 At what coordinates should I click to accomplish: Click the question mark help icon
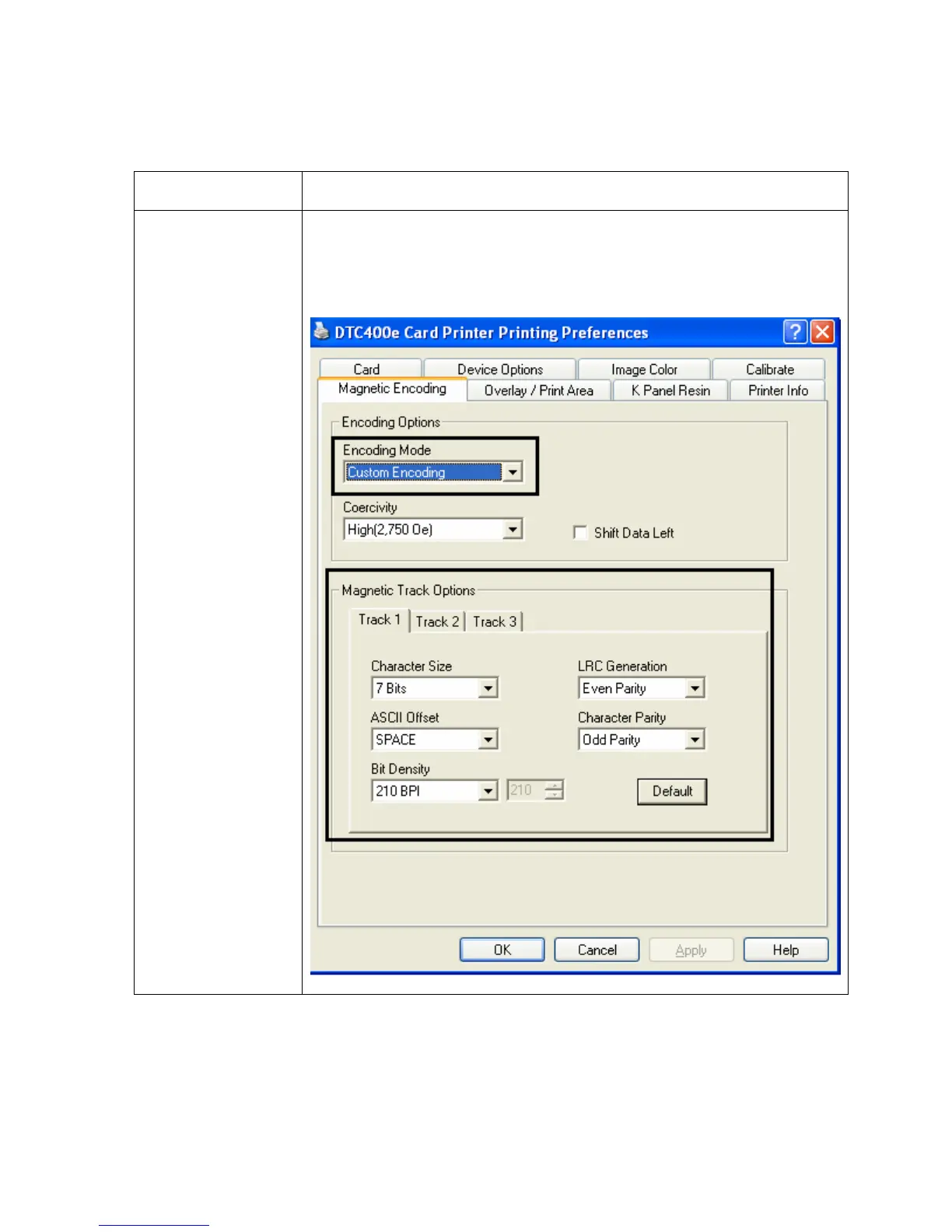click(795, 332)
